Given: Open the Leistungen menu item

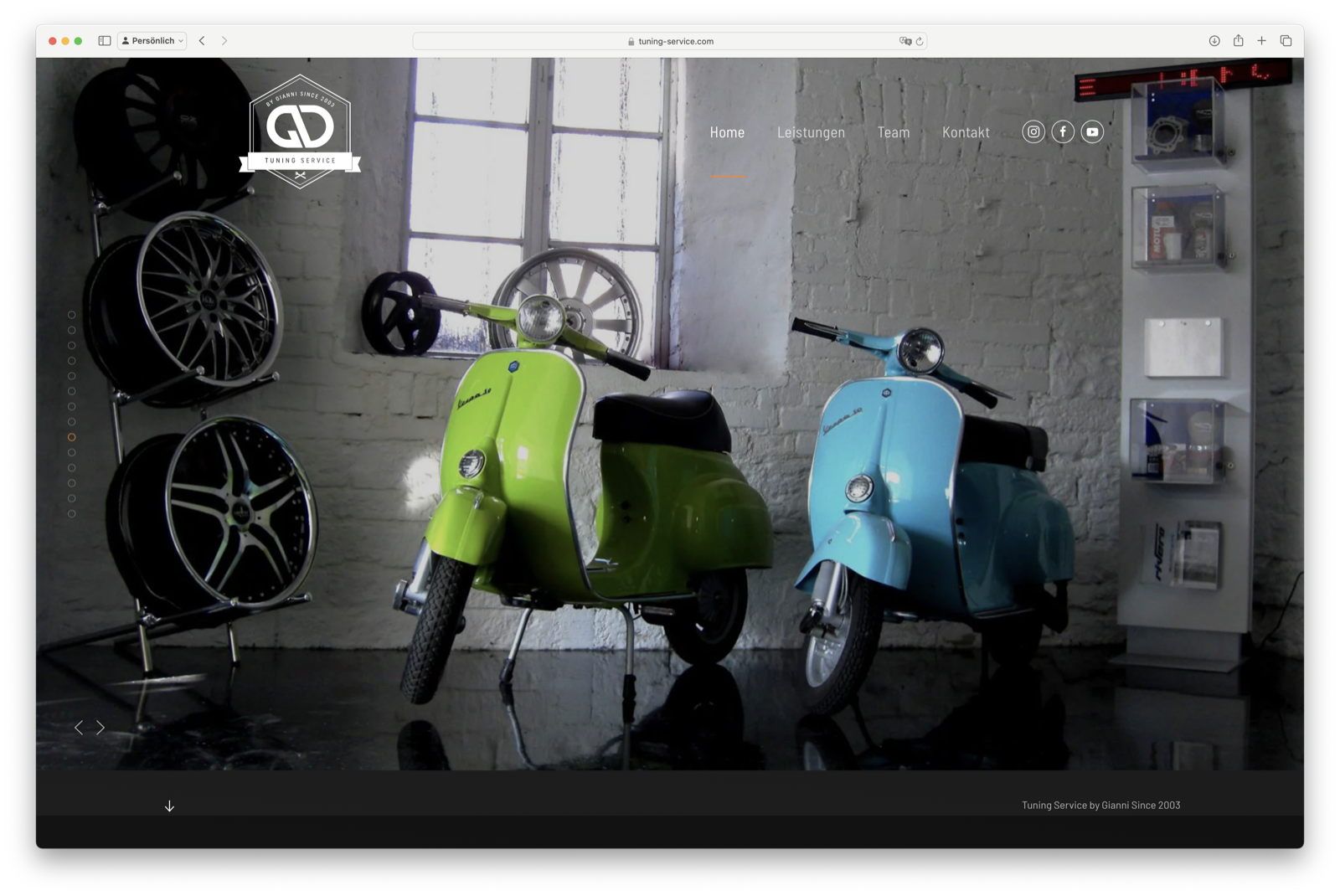Looking at the screenshot, I should [811, 132].
